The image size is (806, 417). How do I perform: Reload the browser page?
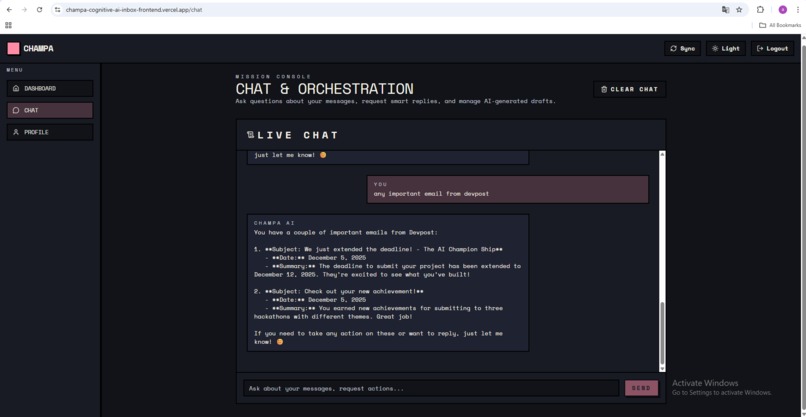click(39, 9)
